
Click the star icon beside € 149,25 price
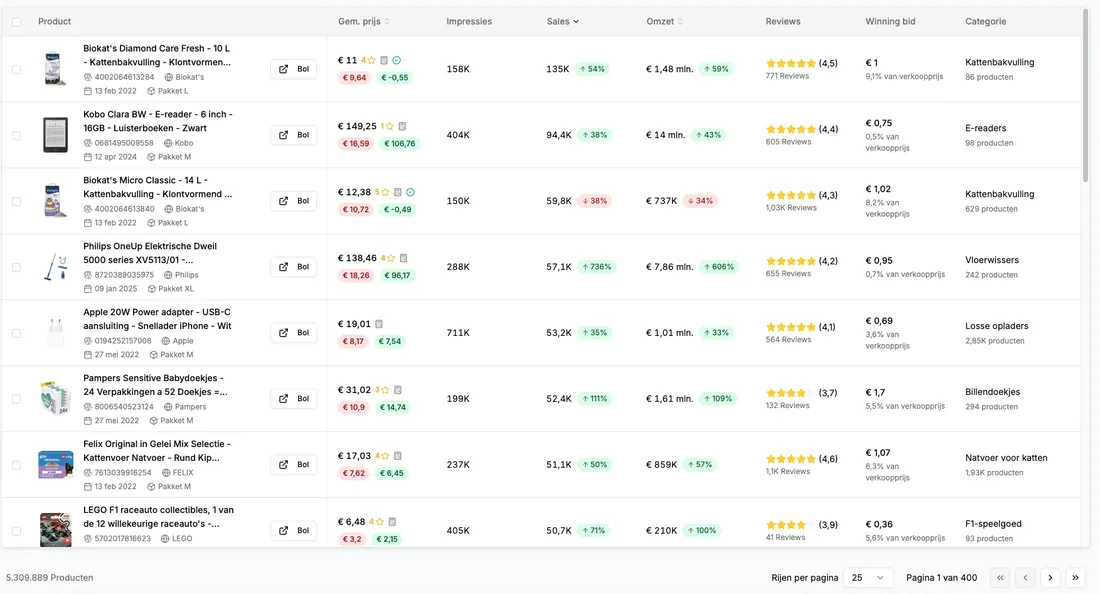[x=390, y=126]
